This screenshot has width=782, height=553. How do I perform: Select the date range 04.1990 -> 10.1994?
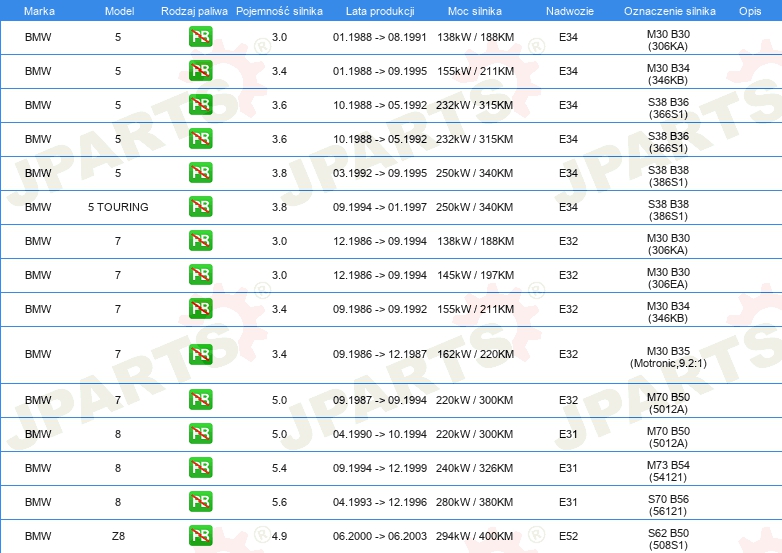pos(380,434)
